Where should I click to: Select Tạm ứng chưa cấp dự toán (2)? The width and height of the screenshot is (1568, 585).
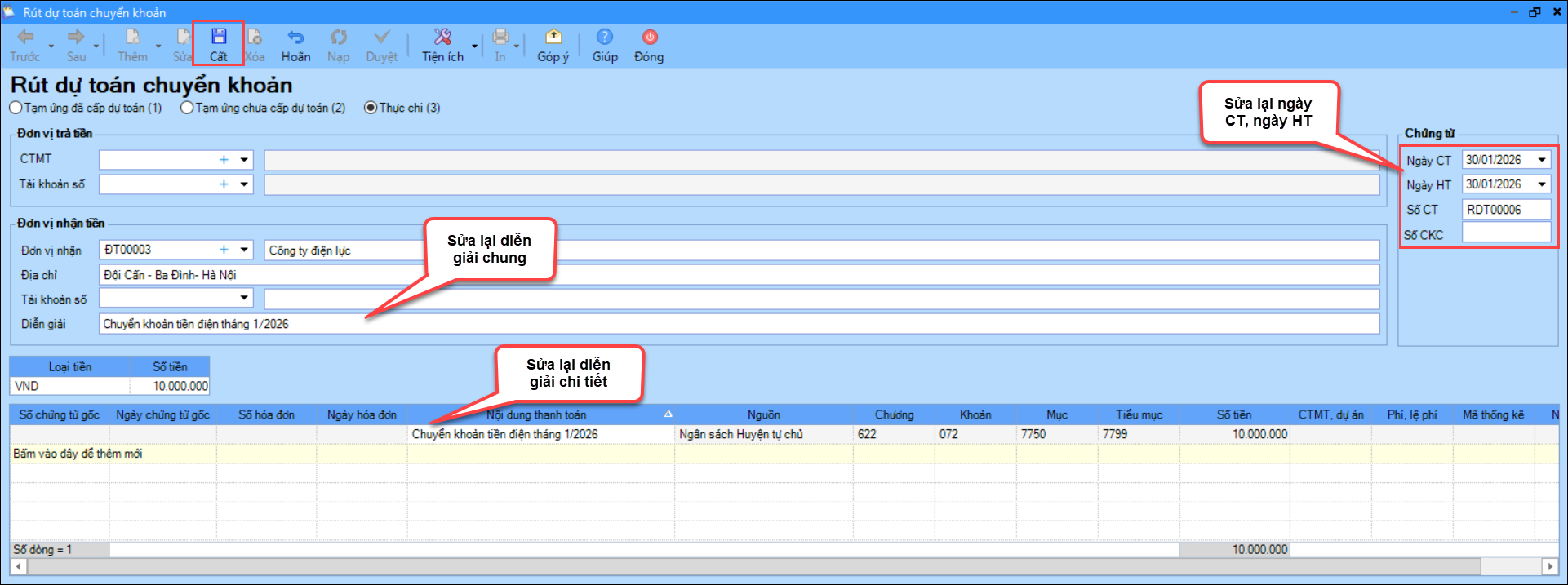tap(264, 108)
